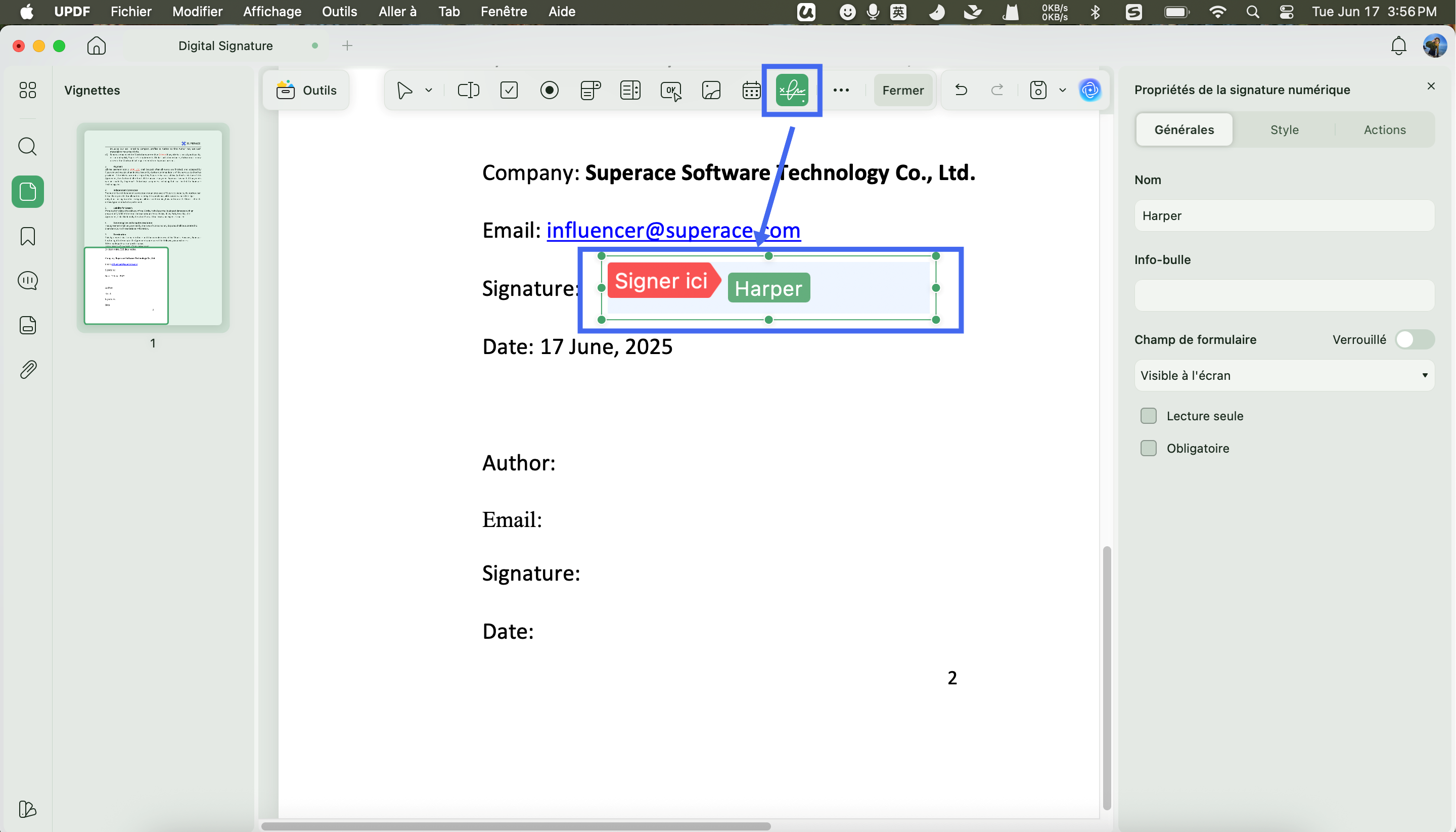Screen dimensions: 1456x832
Task: Open the bookmarks panel icon
Action: click(x=27, y=236)
